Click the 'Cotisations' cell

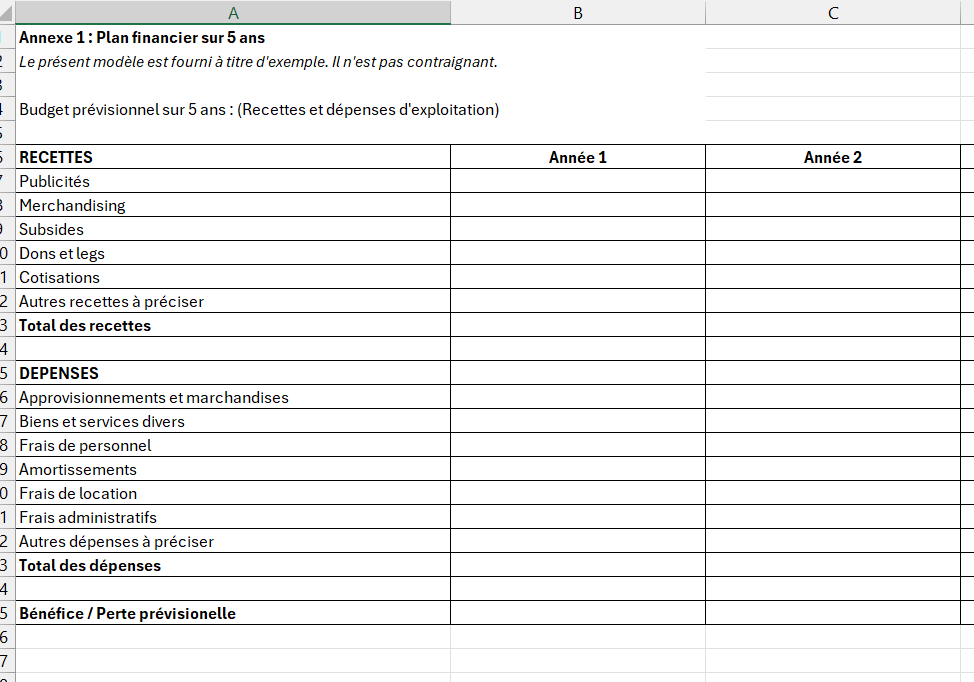click(x=233, y=277)
